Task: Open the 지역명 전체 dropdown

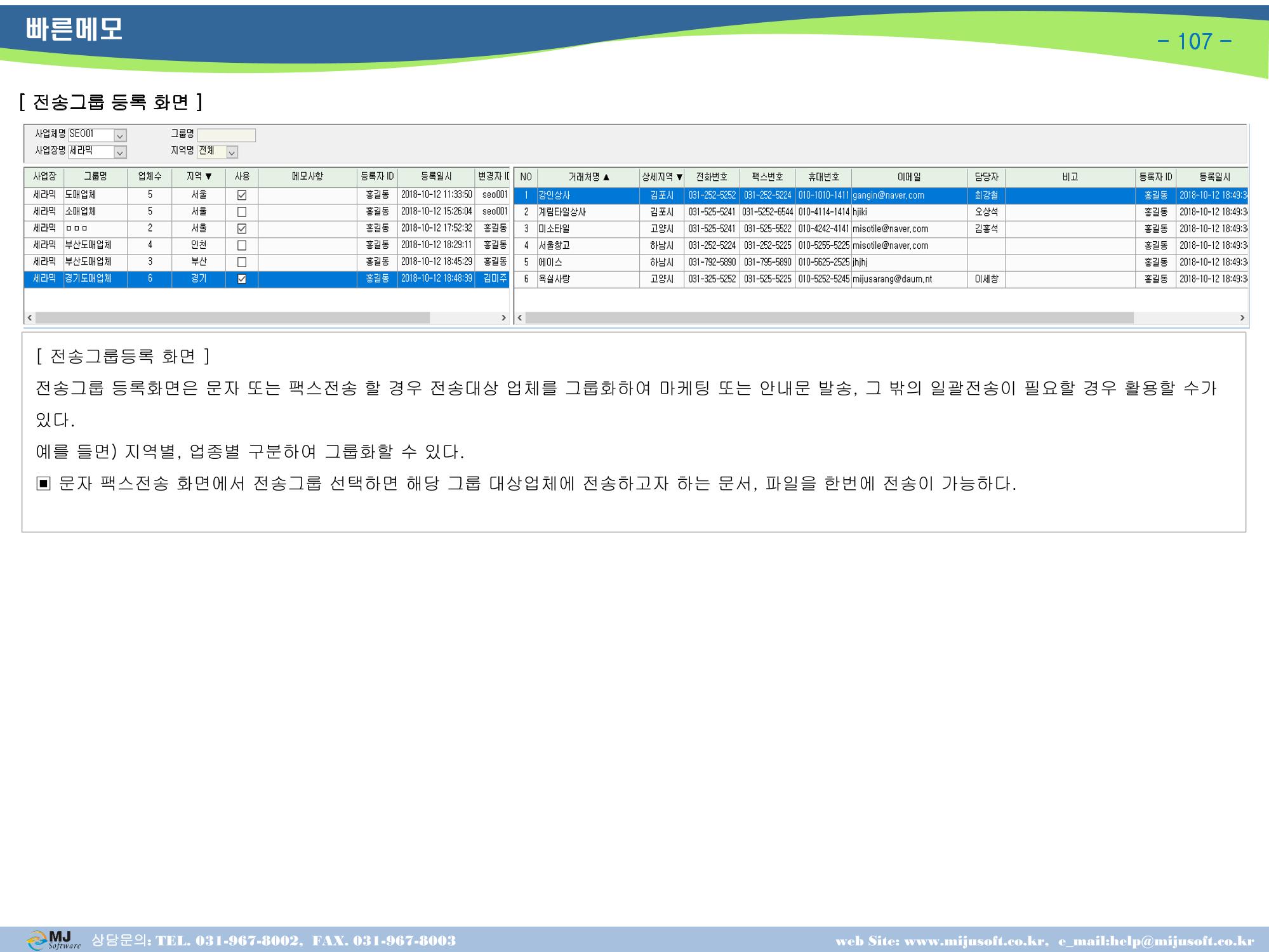Action: click(x=232, y=152)
